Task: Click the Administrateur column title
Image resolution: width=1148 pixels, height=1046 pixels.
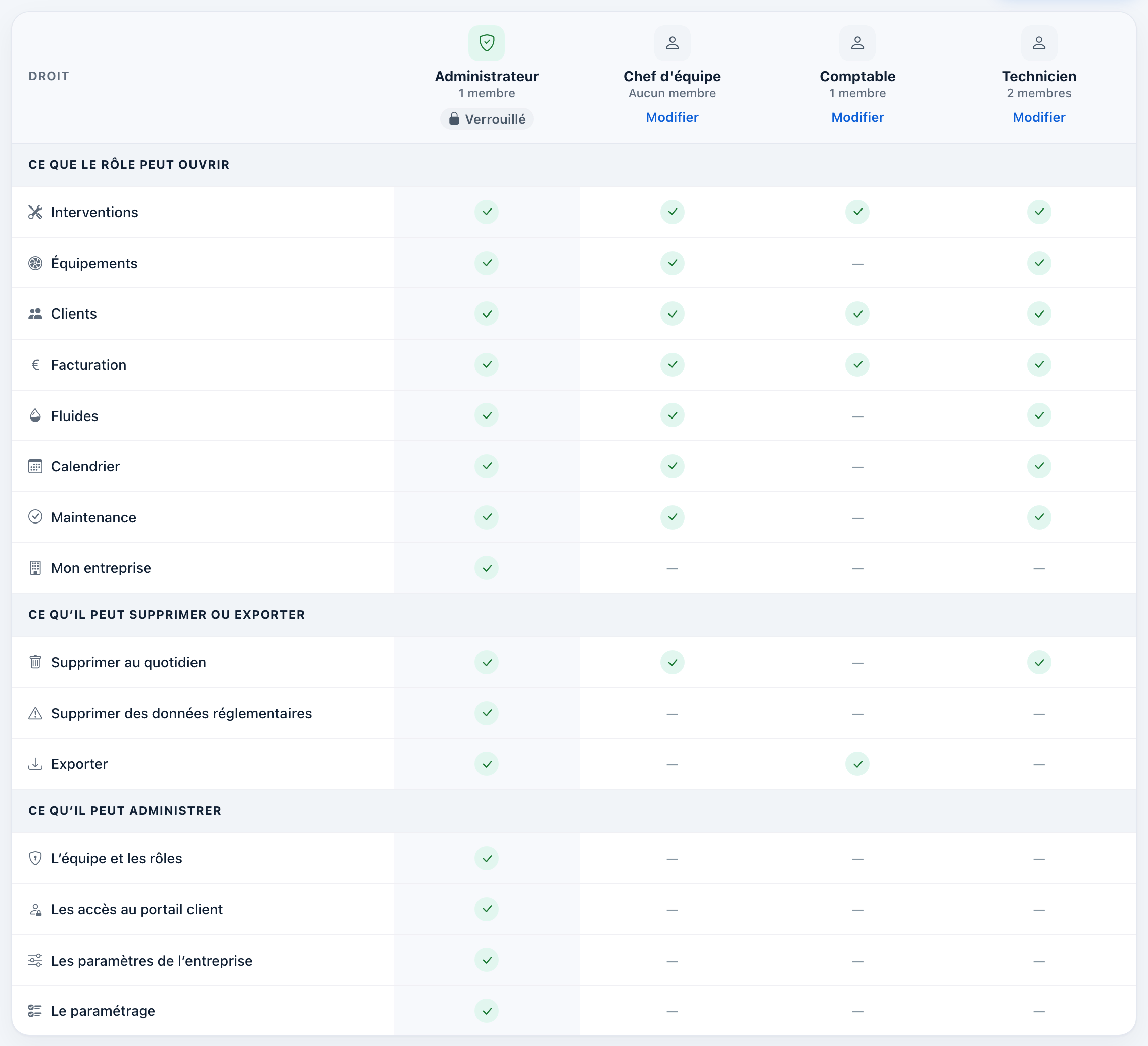Action: pyautogui.click(x=487, y=76)
